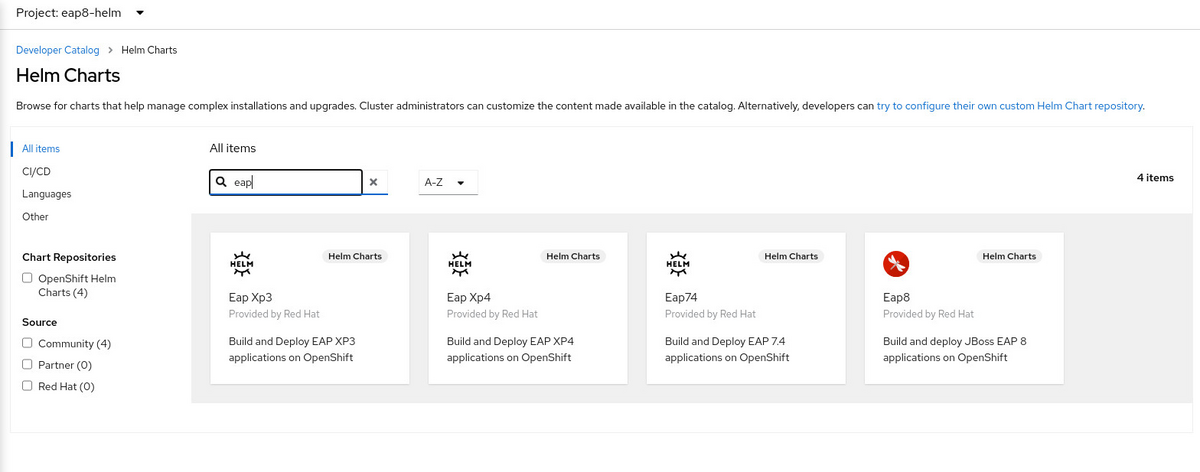The height and width of the screenshot is (472, 1200).
Task: Select the CI/CD category
Action: coord(36,171)
